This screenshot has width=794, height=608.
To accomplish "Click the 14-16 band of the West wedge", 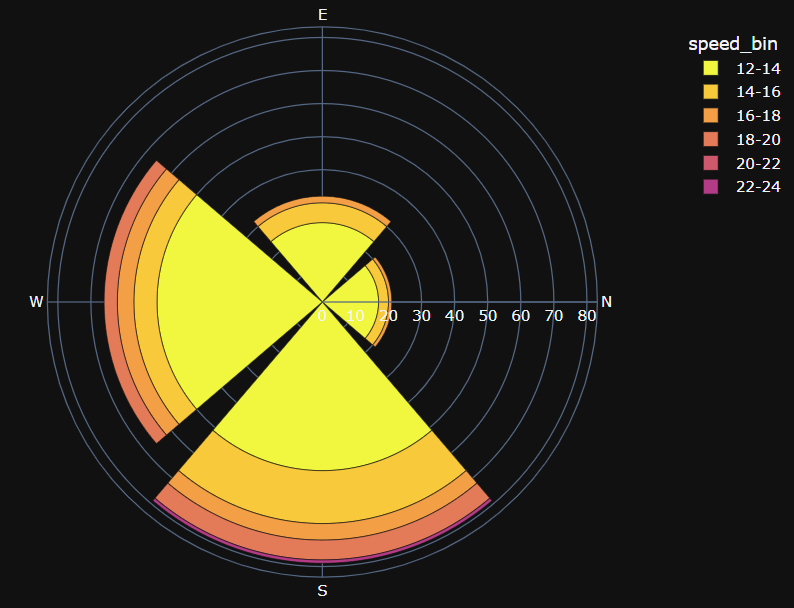I will click(x=146, y=302).
